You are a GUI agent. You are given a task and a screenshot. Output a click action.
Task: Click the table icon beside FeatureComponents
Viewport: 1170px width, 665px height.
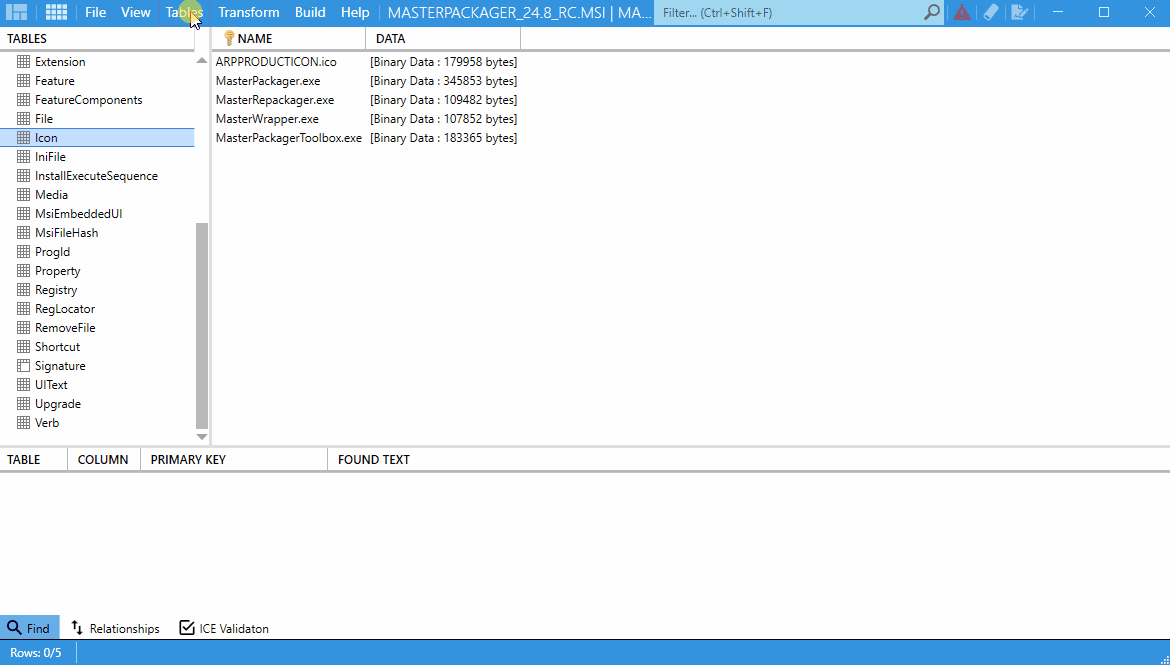pyautogui.click(x=23, y=100)
